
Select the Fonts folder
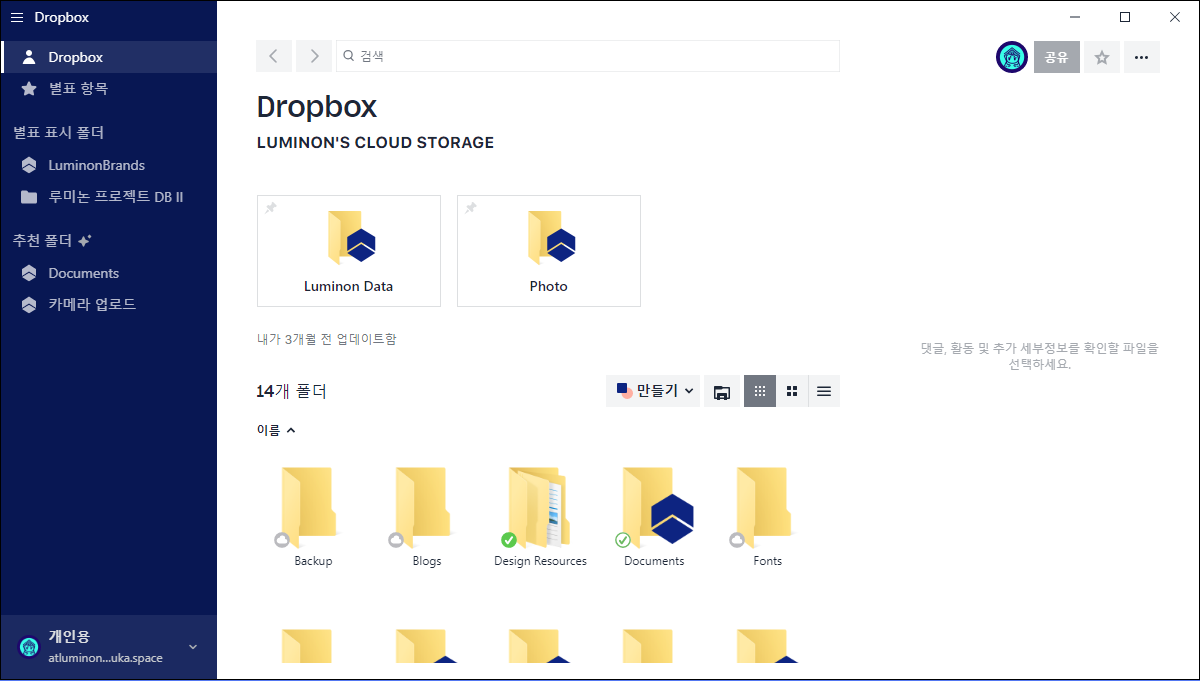tap(768, 517)
